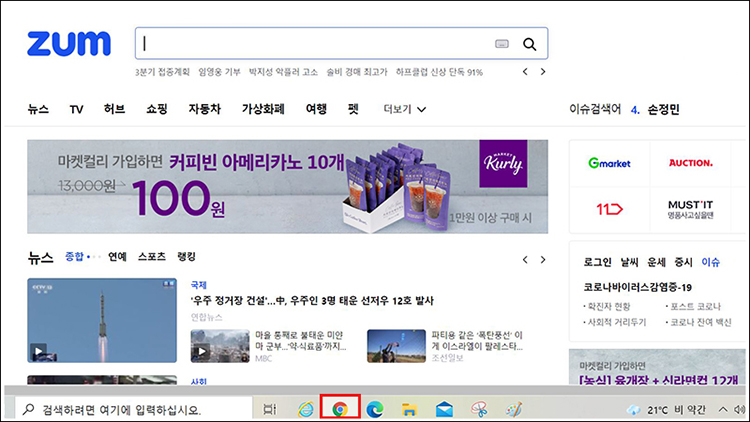Select the 랭킹 news tab
This screenshot has width=750, height=422.
(186, 257)
